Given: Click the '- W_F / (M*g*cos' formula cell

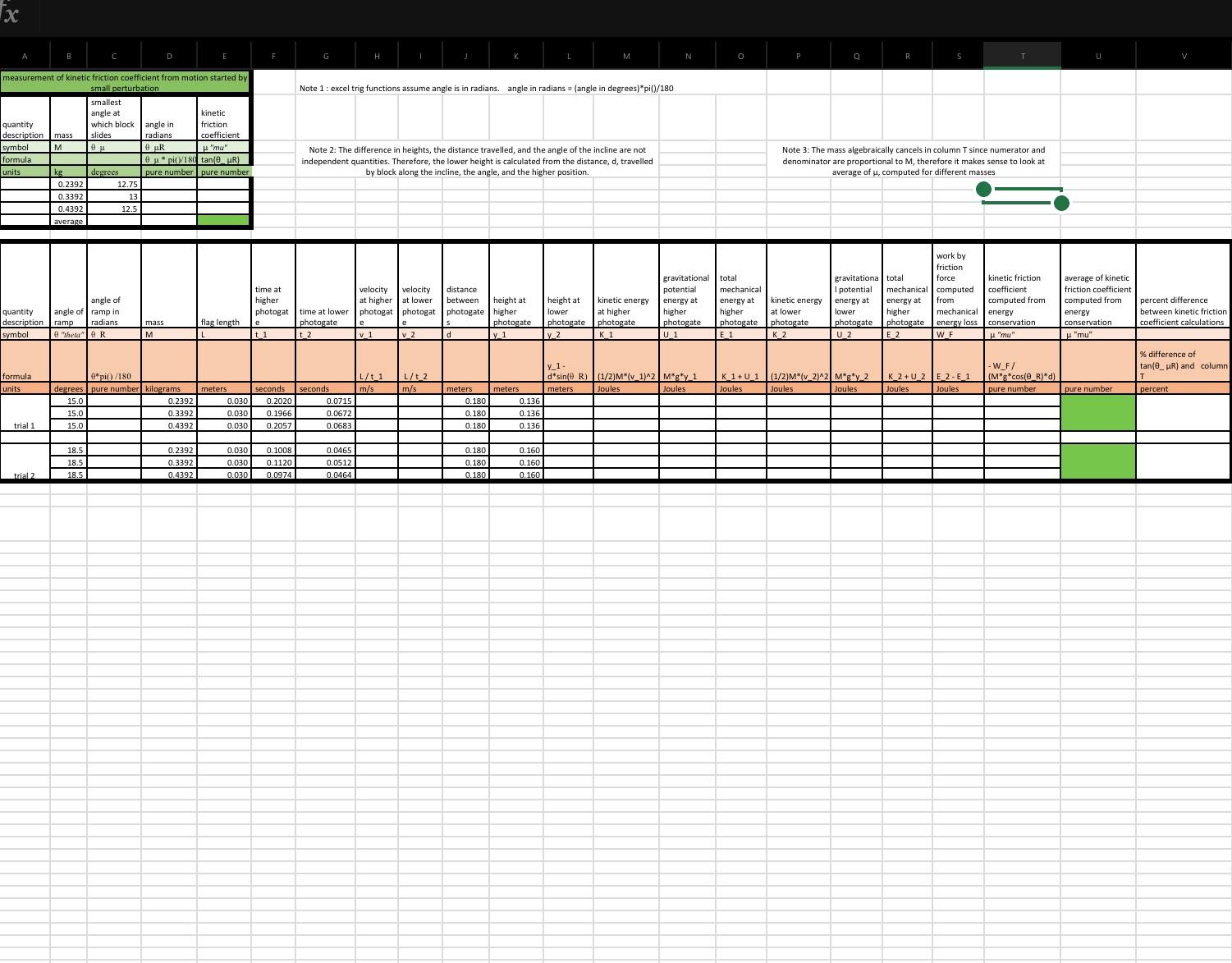Looking at the screenshot, I should tap(1022, 361).
